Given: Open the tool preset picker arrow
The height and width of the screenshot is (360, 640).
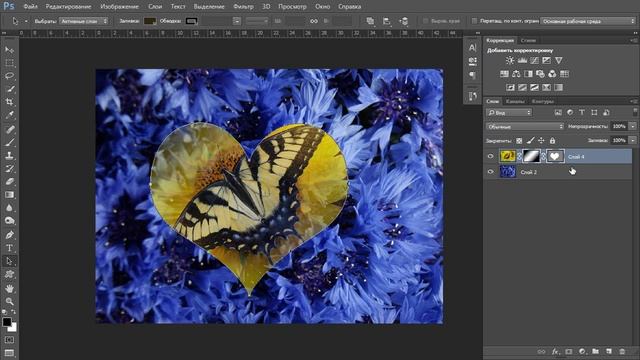Looking at the screenshot, I should pyautogui.click(x=26, y=21).
